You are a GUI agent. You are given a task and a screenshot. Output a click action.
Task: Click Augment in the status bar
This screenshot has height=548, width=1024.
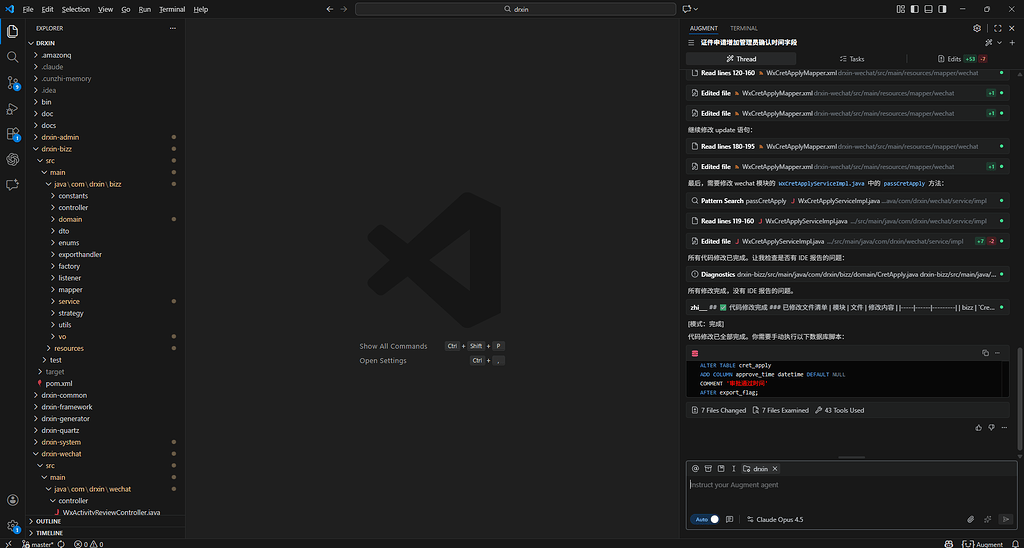(x=982, y=543)
